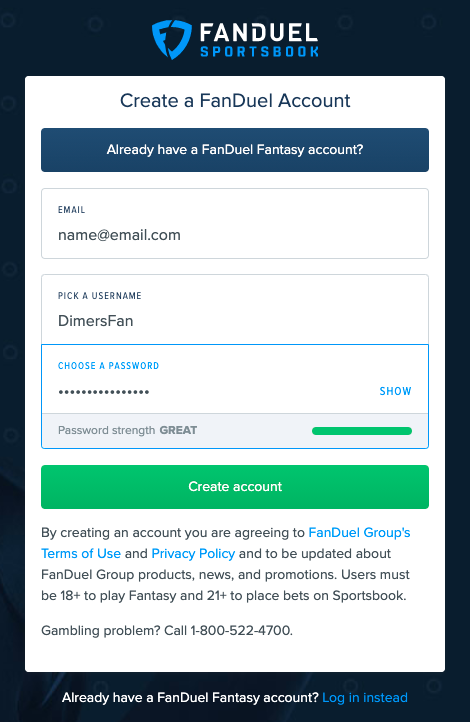470x722 pixels.
Task: Click the Log in instead link
Action: tap(365, 698)
